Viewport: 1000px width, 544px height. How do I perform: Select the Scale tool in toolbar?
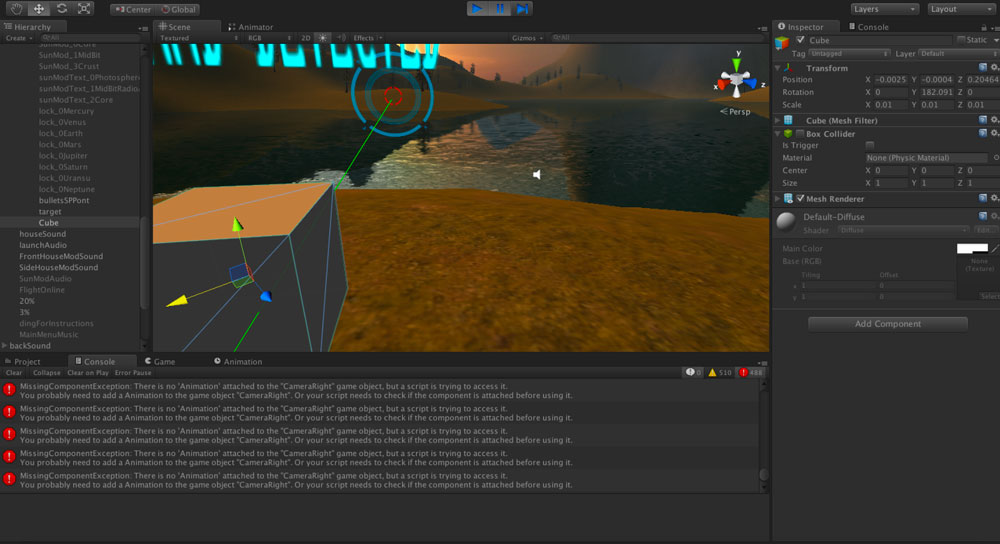tap(84, 9)
